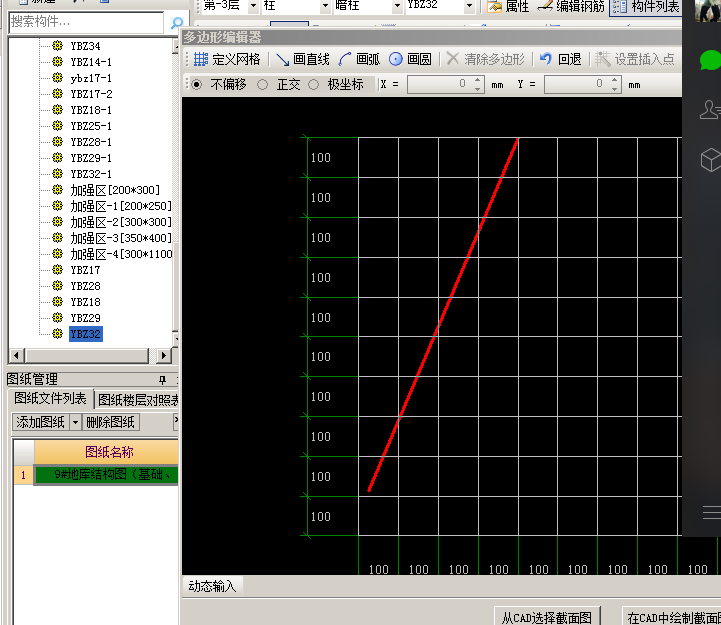Click the 搜索构件 search input field
721x625 pixels.
[86, 22]
